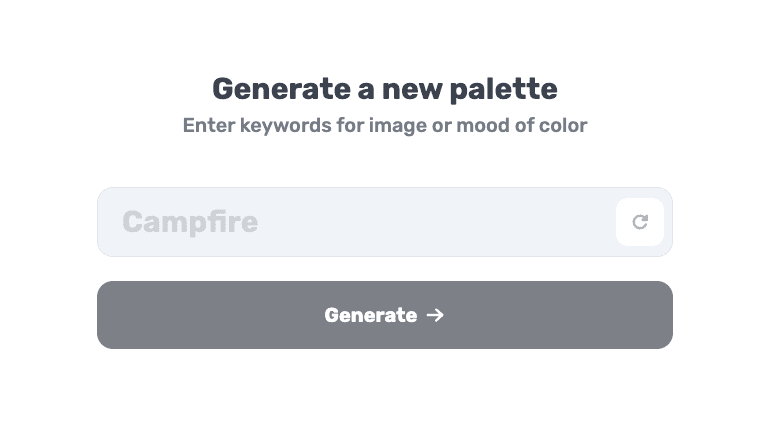Screen dimensions: 760x443
Task: Select the word "palette" in the heading
Action: click(x=504, y=90)
